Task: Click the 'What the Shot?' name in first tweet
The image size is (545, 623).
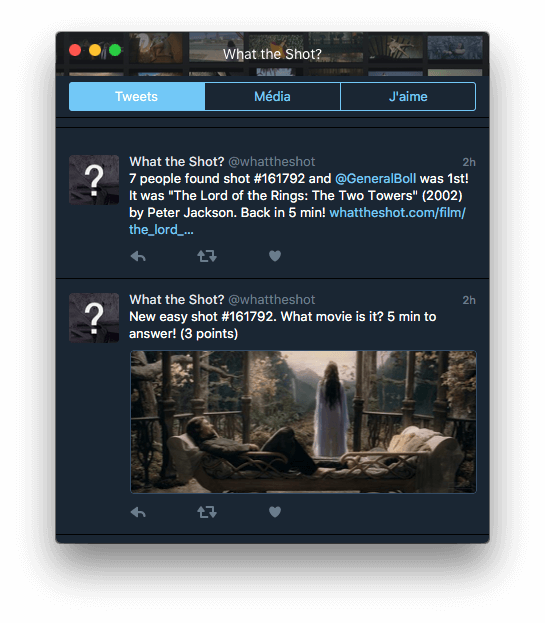Action: 177,162
